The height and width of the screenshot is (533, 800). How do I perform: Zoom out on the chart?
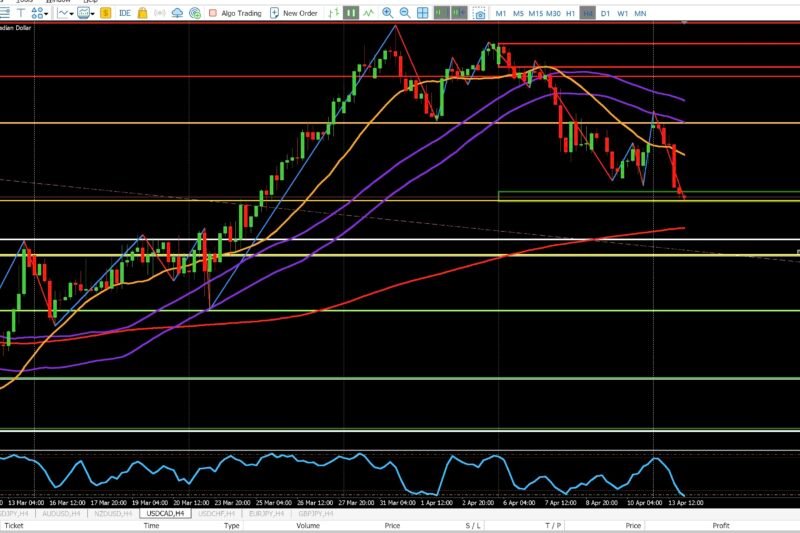tap(405, 13)
